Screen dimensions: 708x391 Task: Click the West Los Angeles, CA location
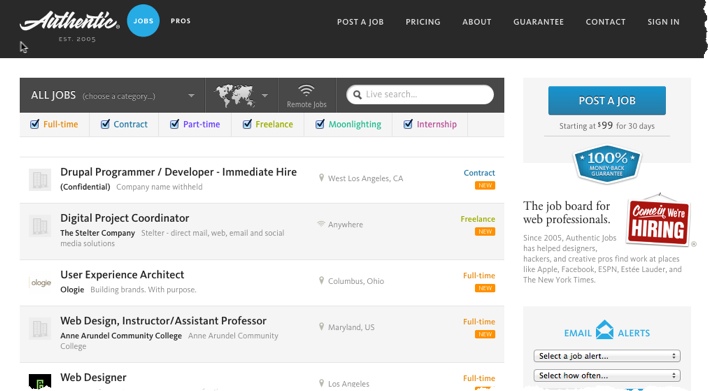365,178
